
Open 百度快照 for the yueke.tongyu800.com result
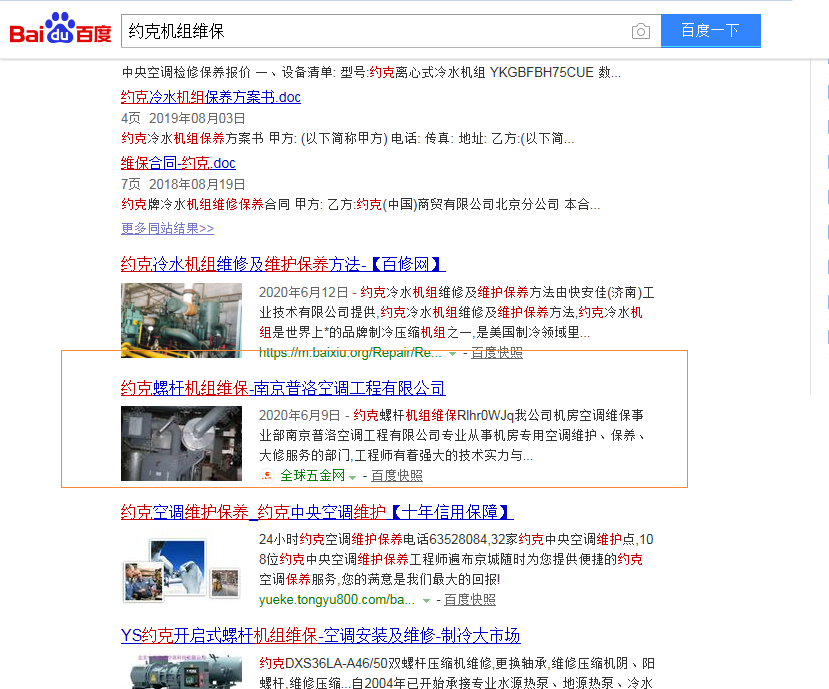click(x=469, y=600)
